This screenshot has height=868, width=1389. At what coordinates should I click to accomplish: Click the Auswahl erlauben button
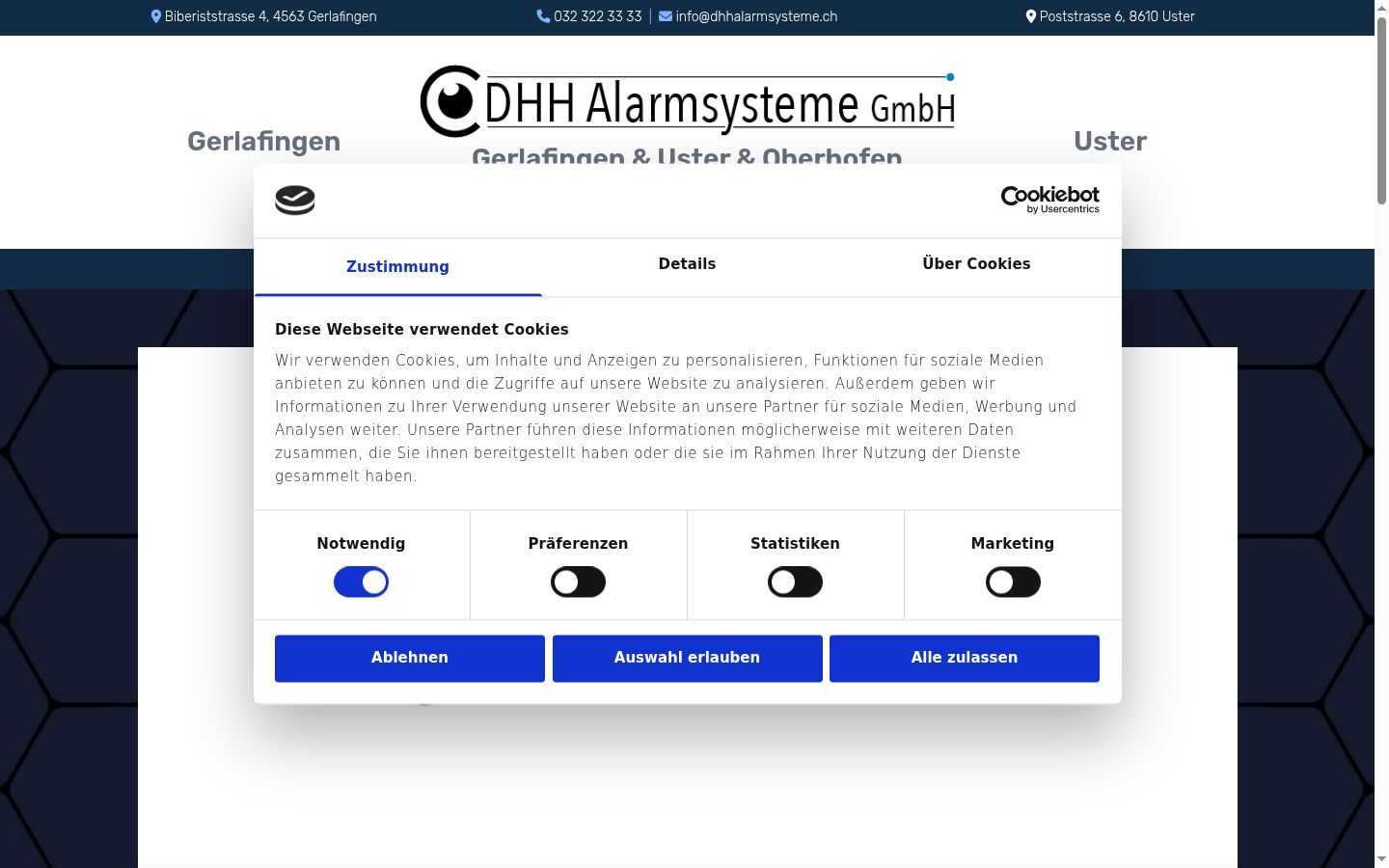point(688,659)
